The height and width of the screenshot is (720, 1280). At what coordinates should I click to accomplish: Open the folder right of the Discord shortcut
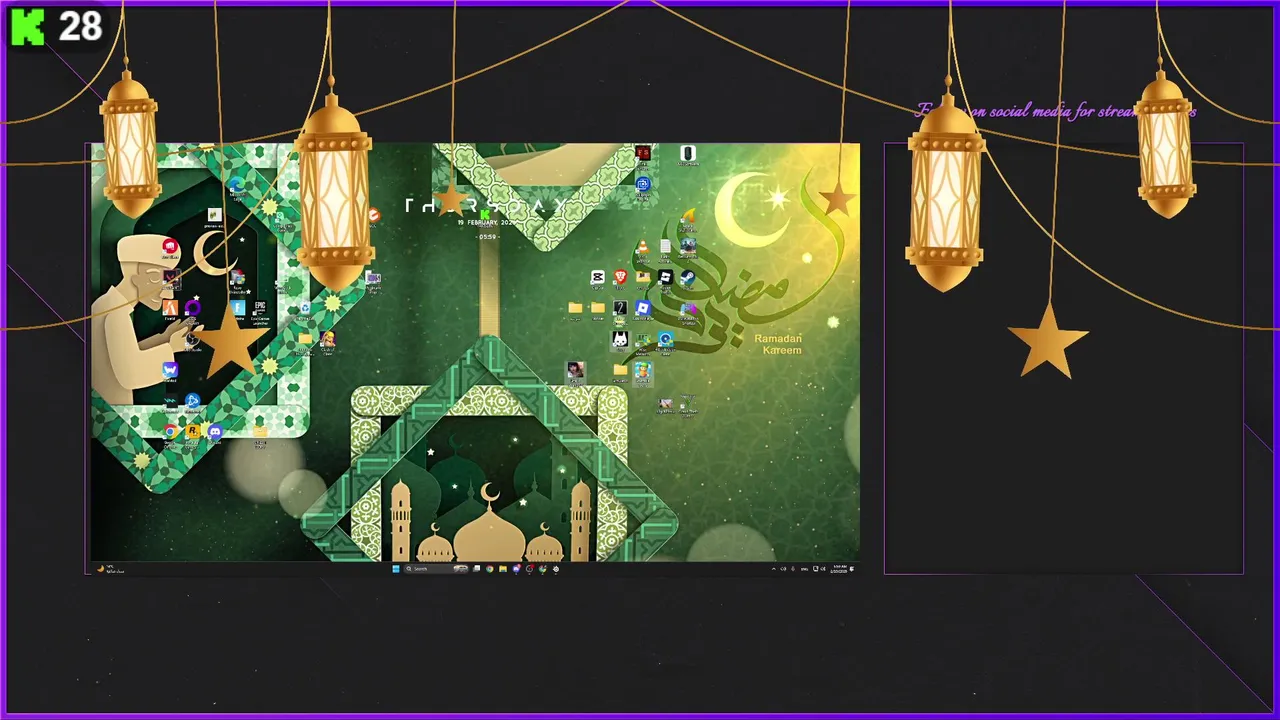point(260,432)
